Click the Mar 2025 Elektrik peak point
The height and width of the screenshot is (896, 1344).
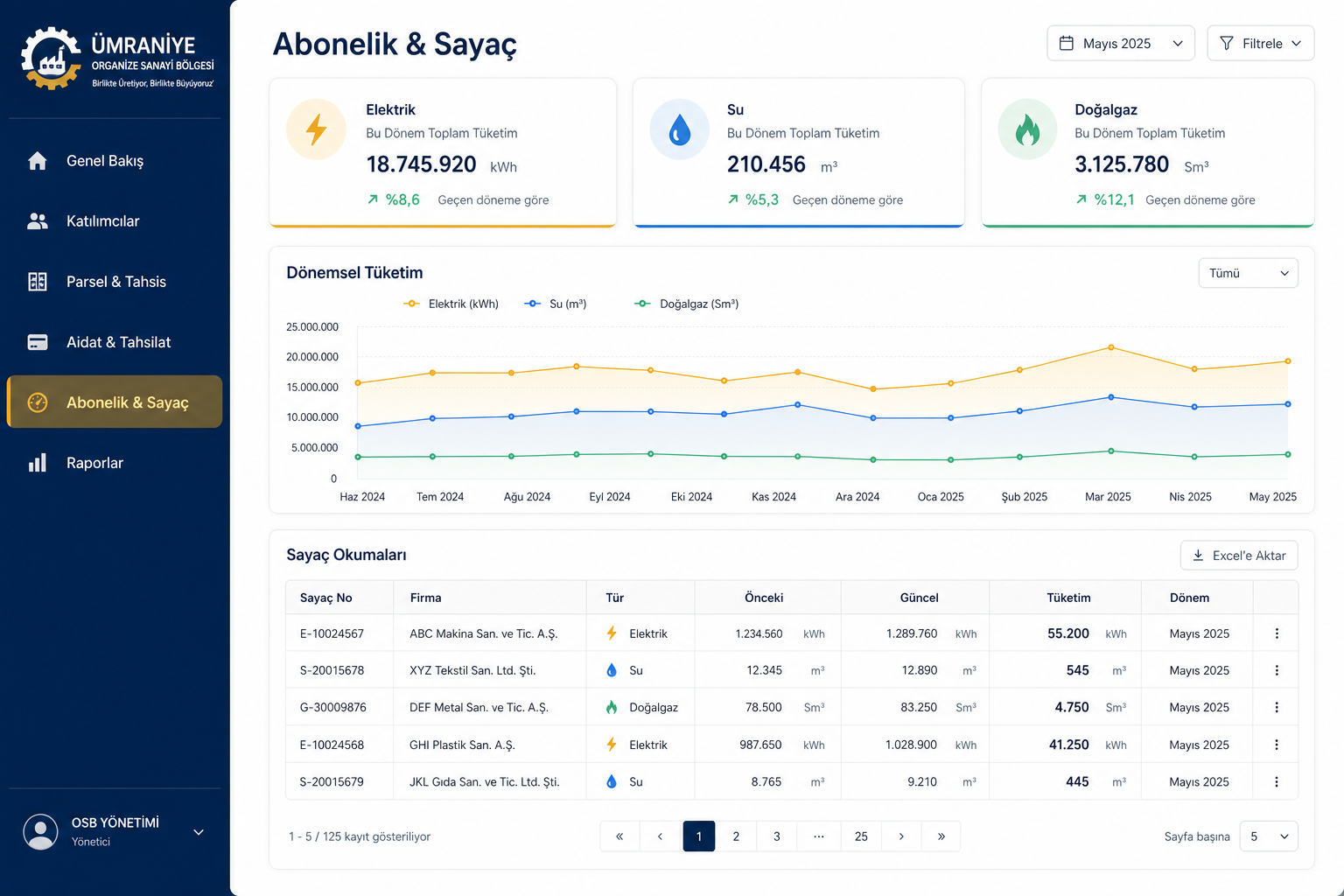[x=1111, y=347]
